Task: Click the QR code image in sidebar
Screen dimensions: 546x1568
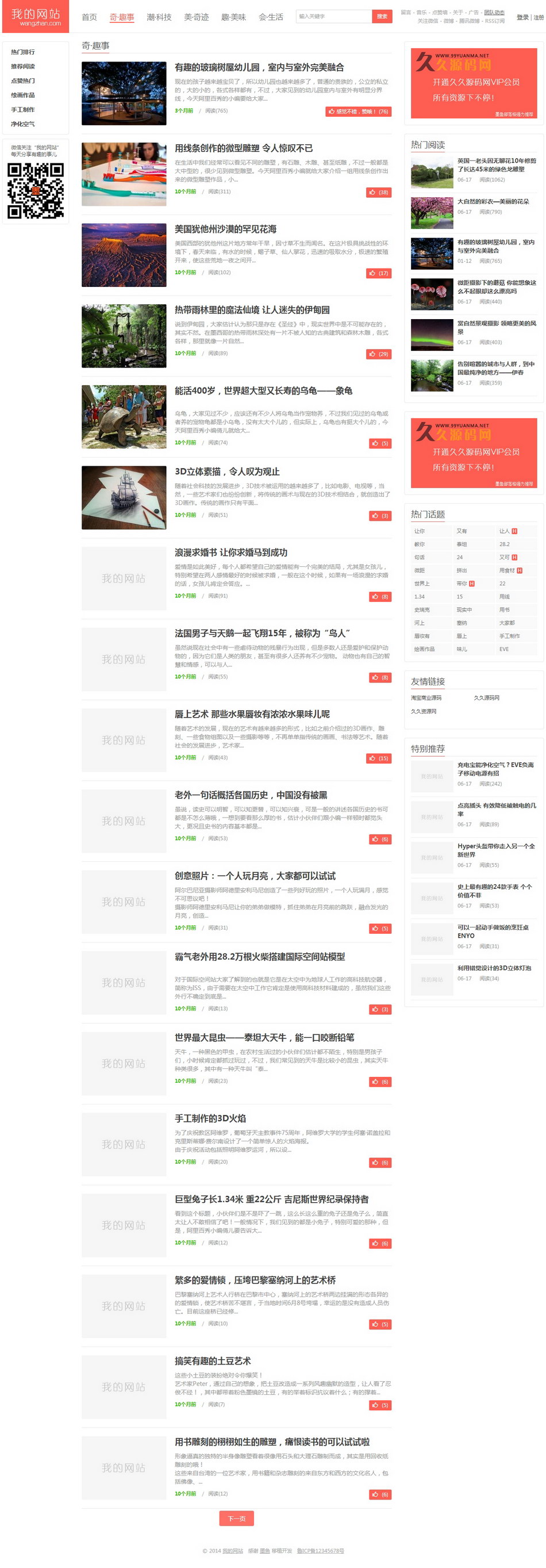Action: click(35, 190)
